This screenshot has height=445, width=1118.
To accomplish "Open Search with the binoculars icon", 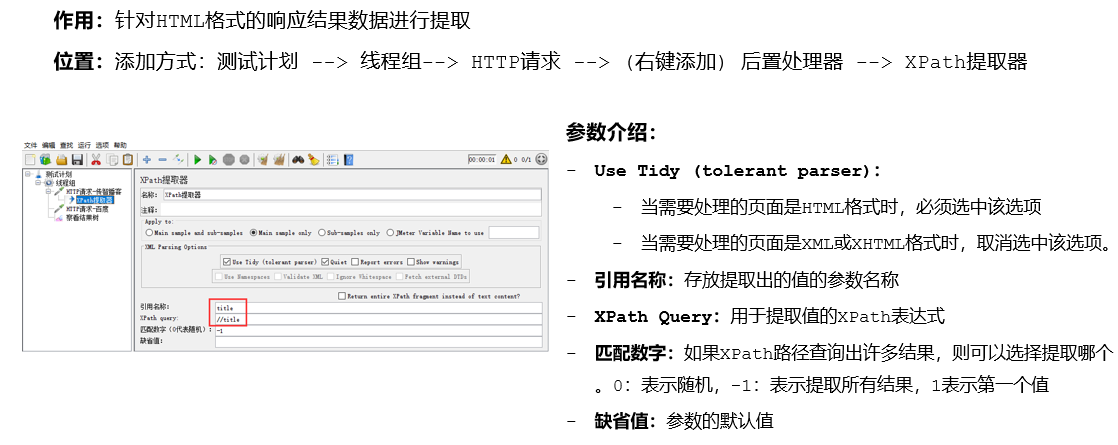I will tap(298, 160).
